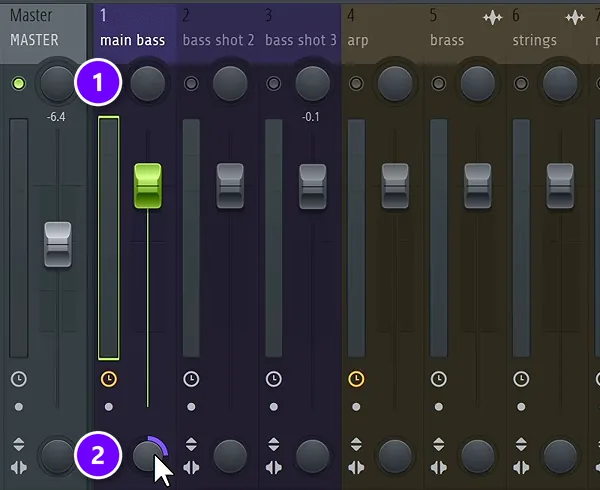Invert polarity on bass shot 3 track
Image resolution: width=600 pixels, height=490 pixels.
pyautogui.click(x=273, y=444)
